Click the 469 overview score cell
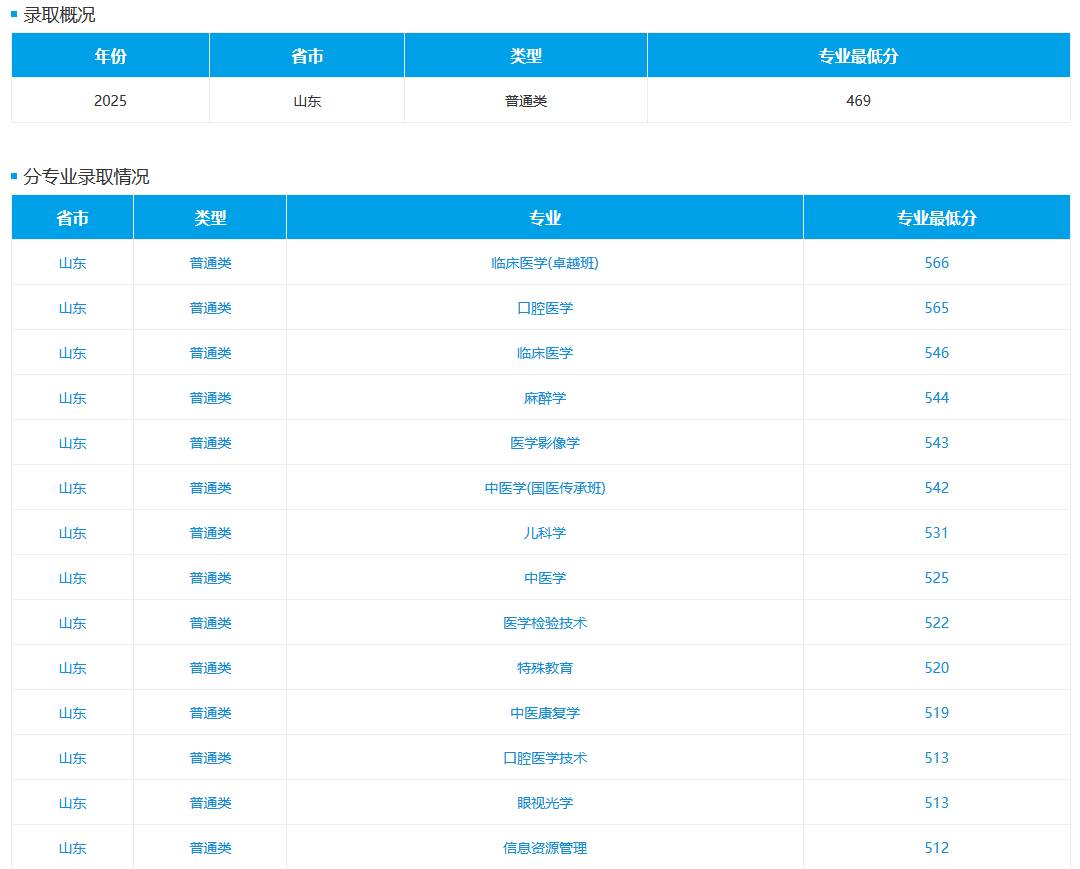This screenshot has width=1080, height=869. (858, 101)
